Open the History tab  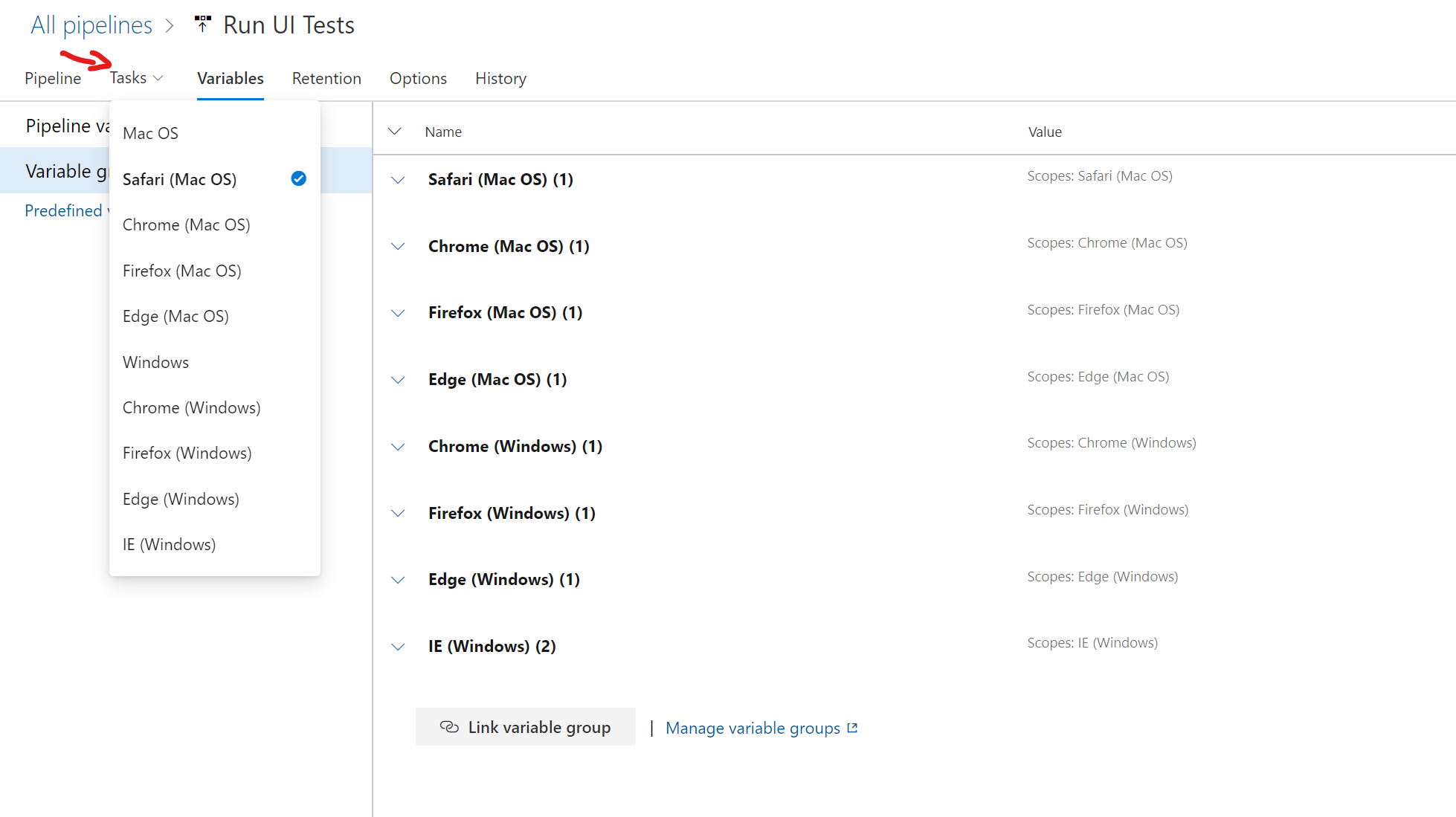coord(500,78)
